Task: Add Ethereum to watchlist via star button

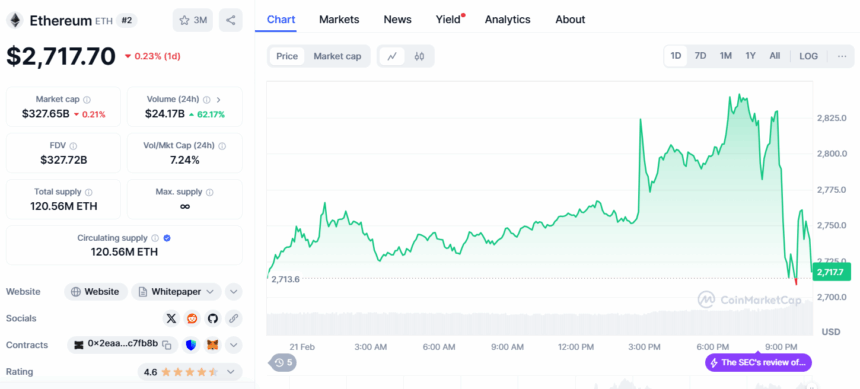Action: pos(193,20)
